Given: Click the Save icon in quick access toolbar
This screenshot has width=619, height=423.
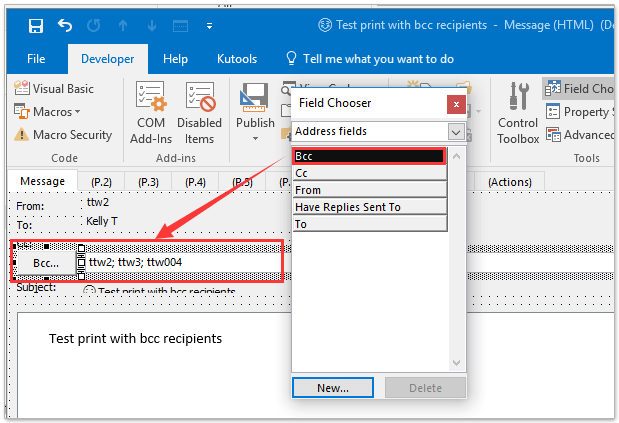Looking at the screenshot, I should tap(36, 26).
